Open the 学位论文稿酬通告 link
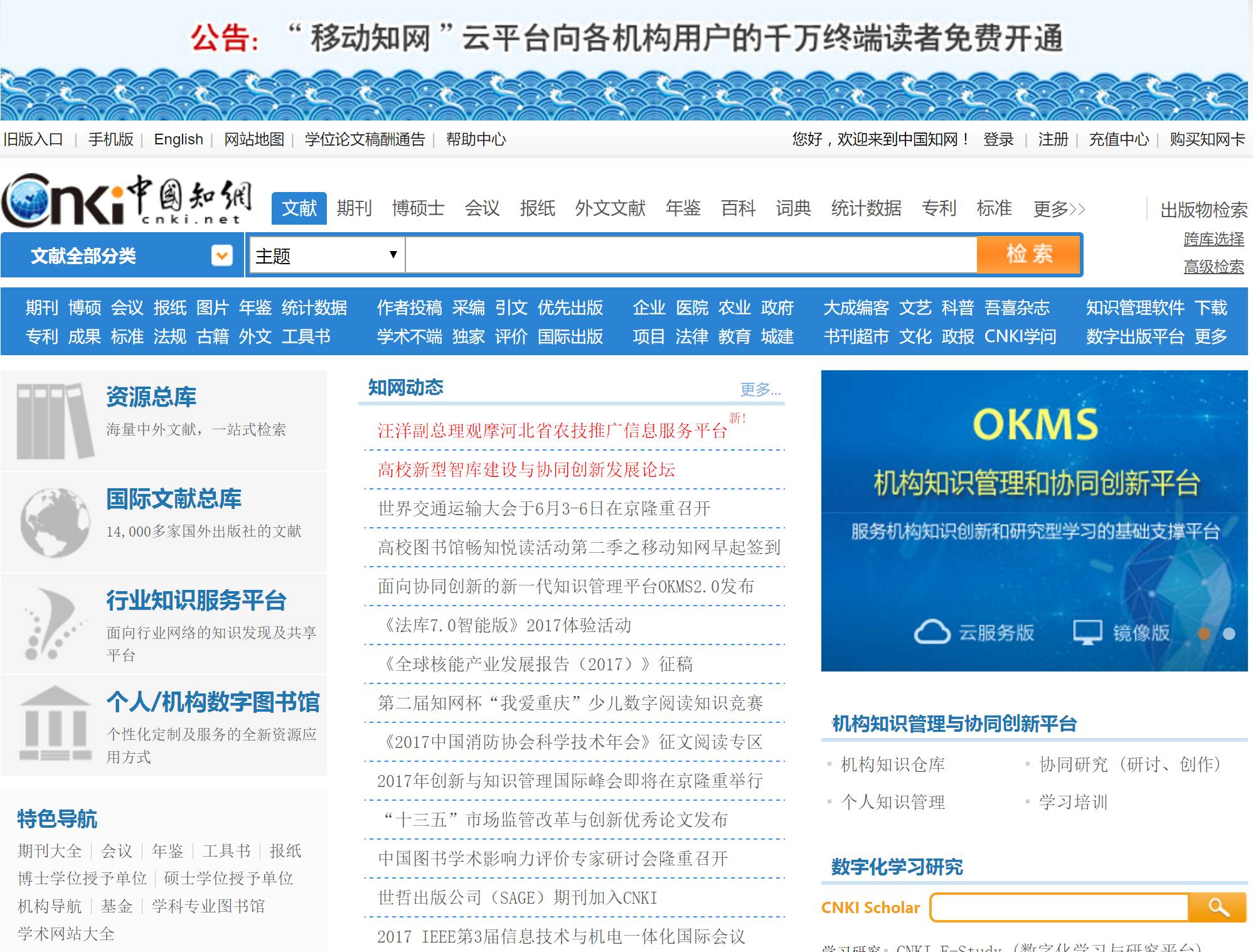 tap(365, 139)
